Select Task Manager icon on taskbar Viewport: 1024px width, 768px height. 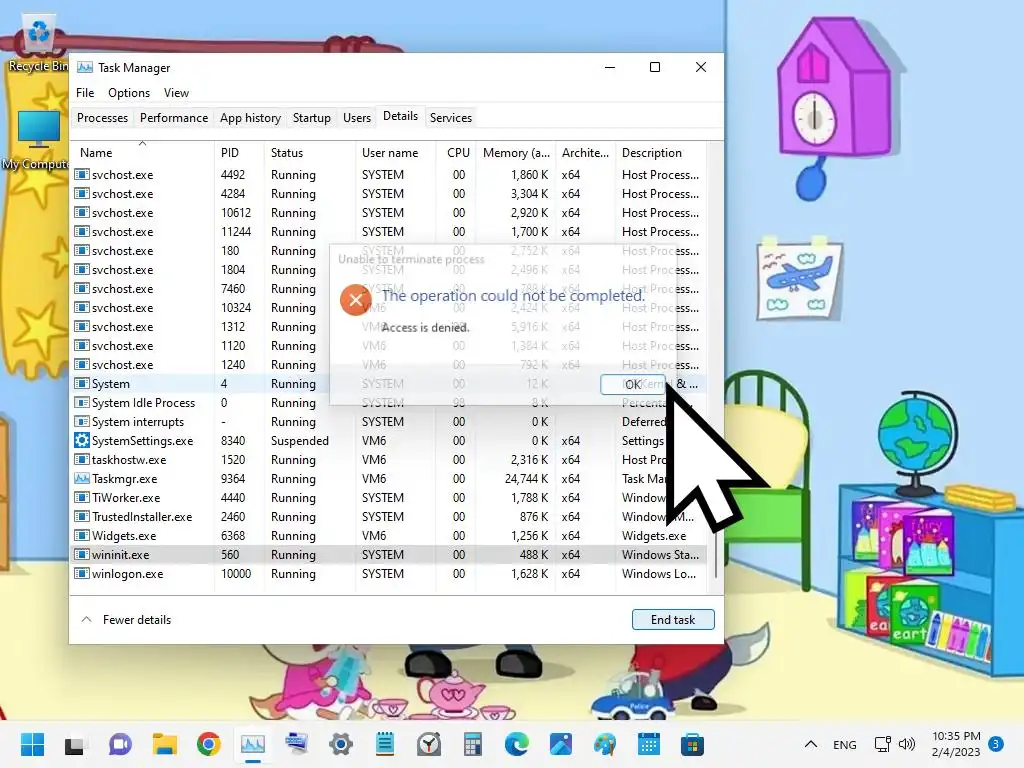252,744
